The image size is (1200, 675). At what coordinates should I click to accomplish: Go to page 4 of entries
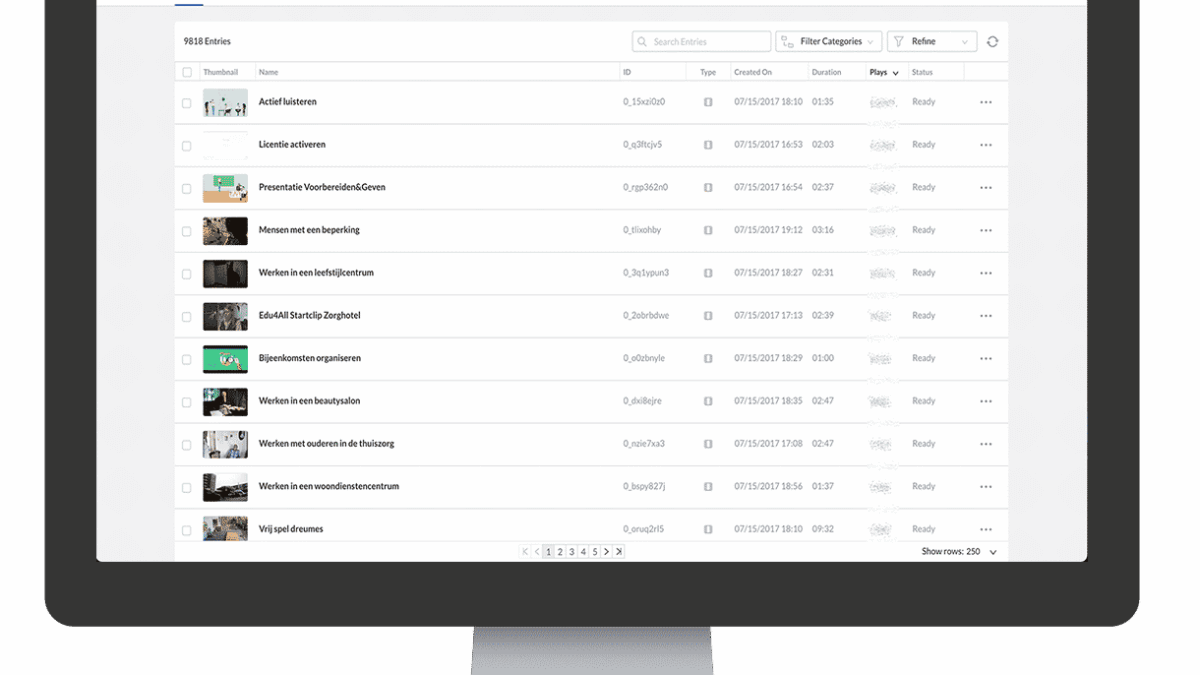583,552
